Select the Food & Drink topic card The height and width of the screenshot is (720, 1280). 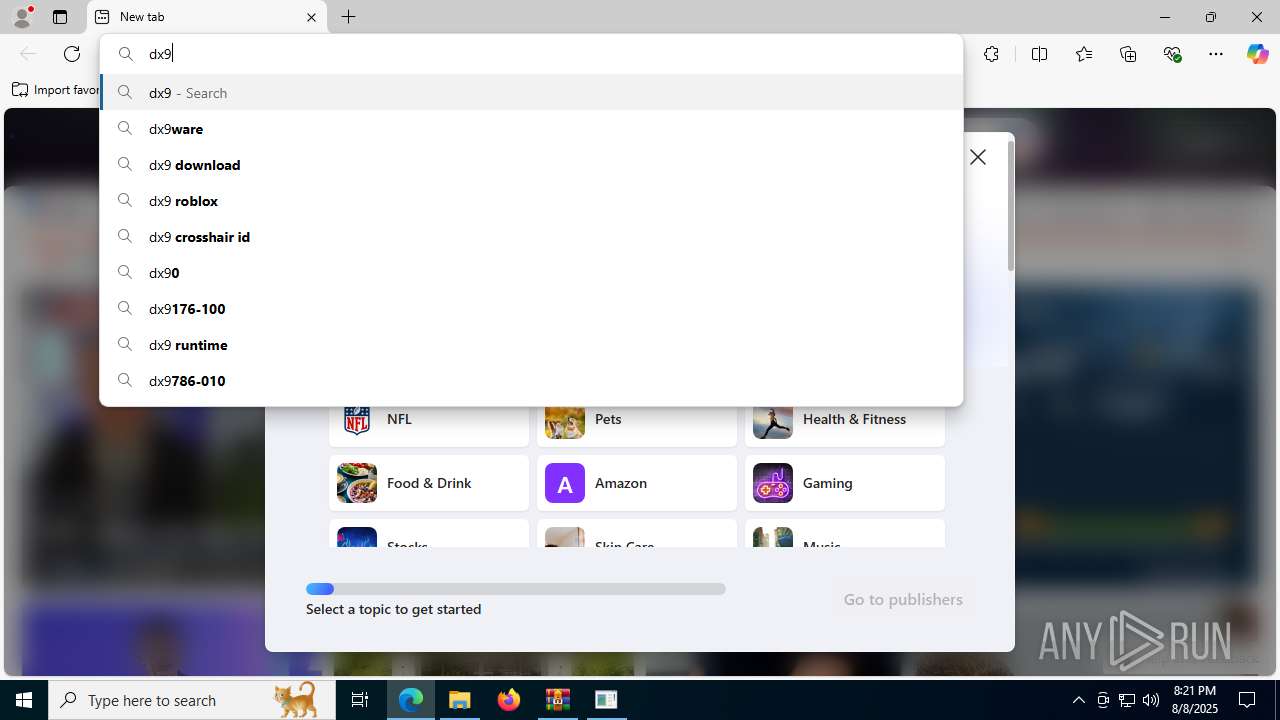click(429, 483)
